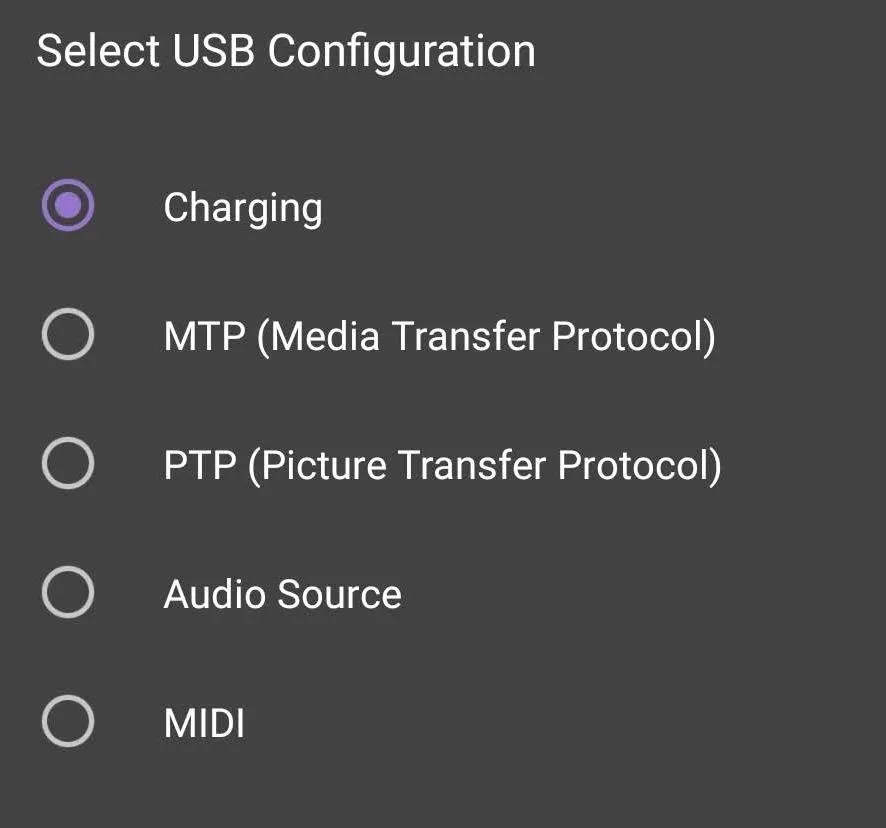Select the MTP radio button circle
This screenshot has height=828, width=886.
pos(68,334)
